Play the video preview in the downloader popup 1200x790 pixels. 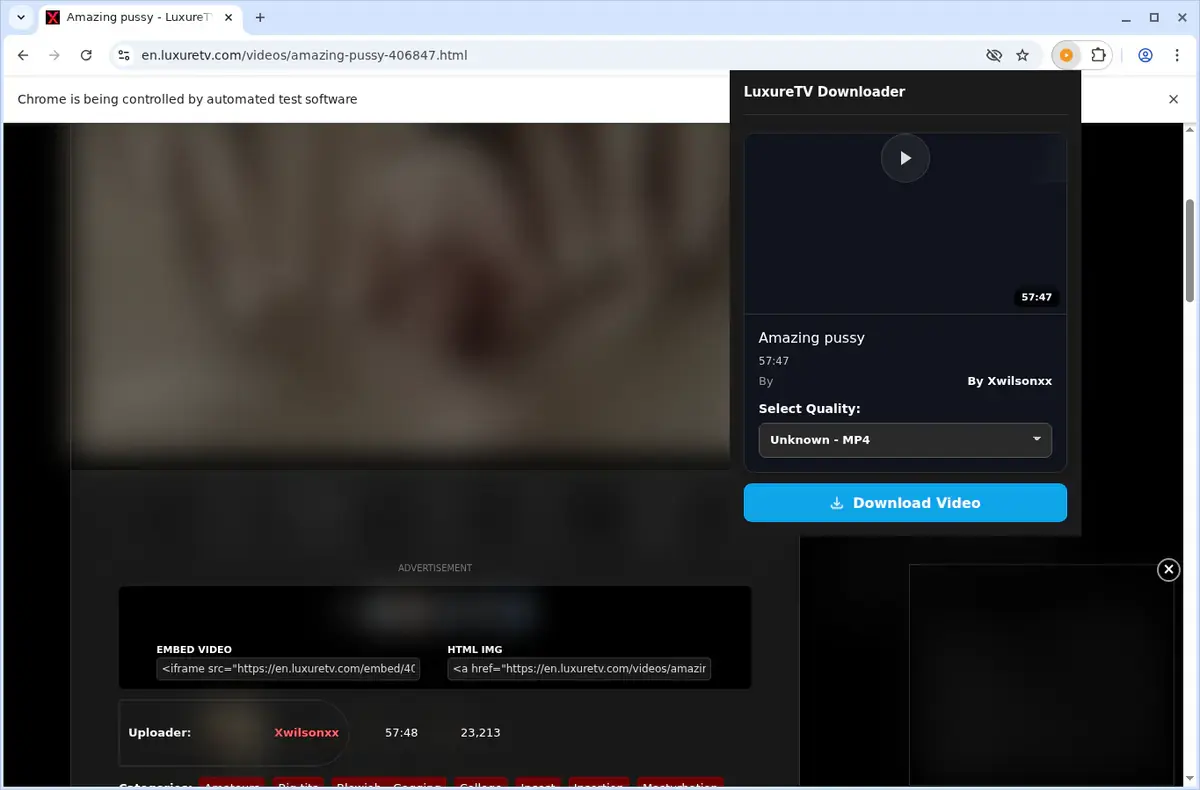(x=905, y=158)
